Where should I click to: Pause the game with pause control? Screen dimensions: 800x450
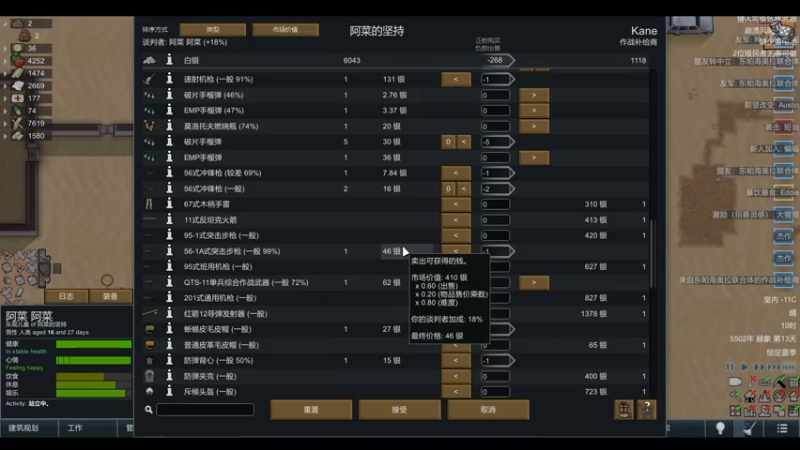pyautogui.click(x=730, y=367)
